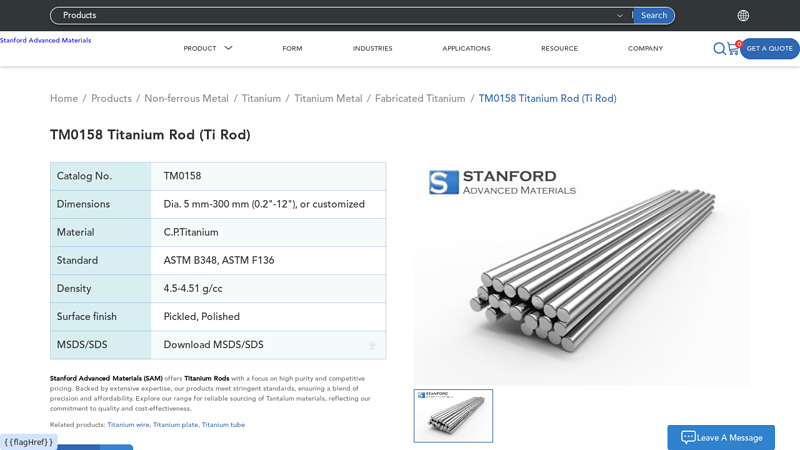
Task: Click the globe language icon
Action: coord(743,16)
